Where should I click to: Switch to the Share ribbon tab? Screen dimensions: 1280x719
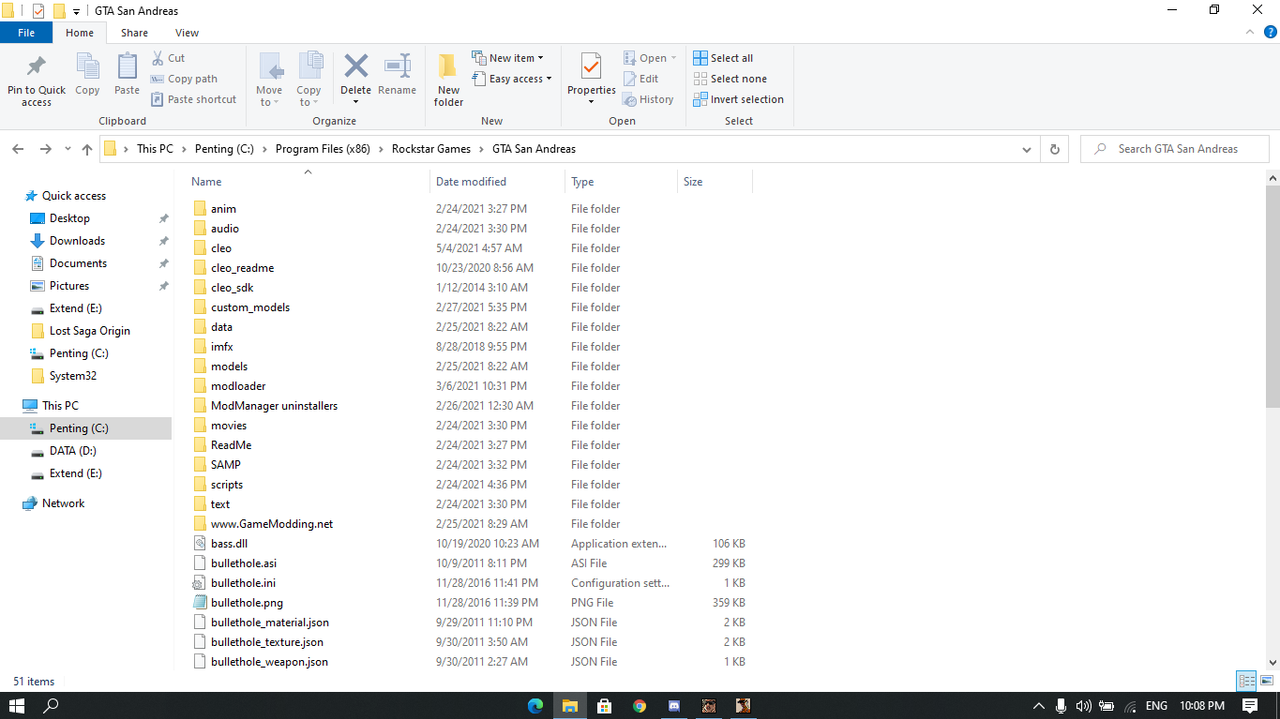coord(134,33)
